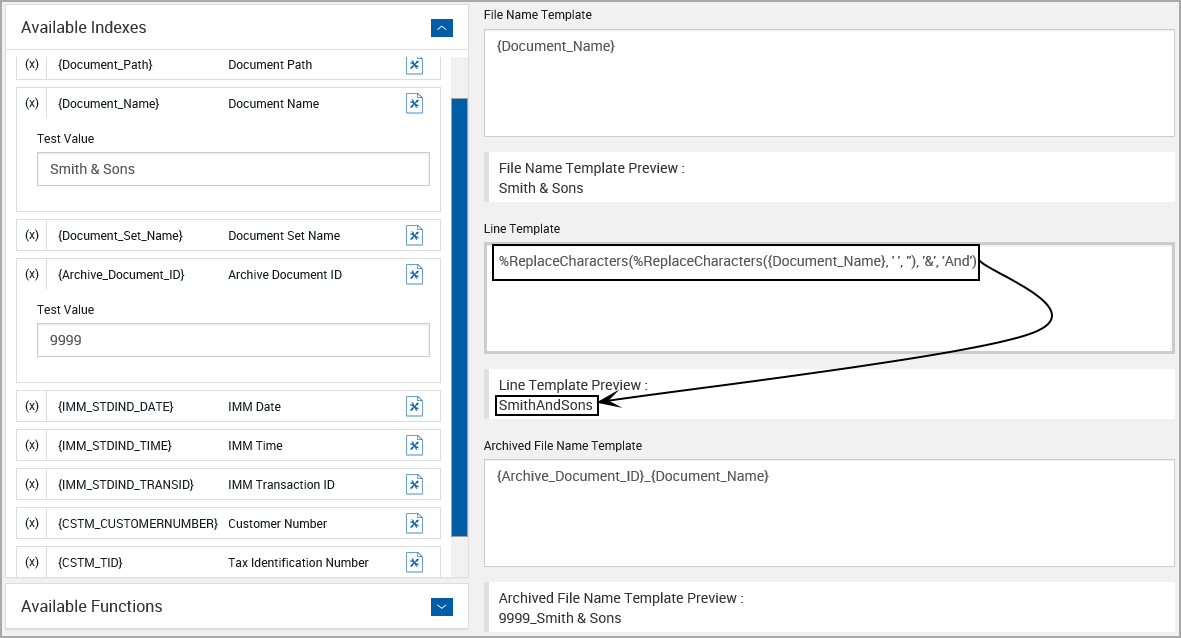Remove {CSTM_CUSTOMERNUMBER} with its (x) control
The width and height of the screenshot is (1181, 638).
31,523
